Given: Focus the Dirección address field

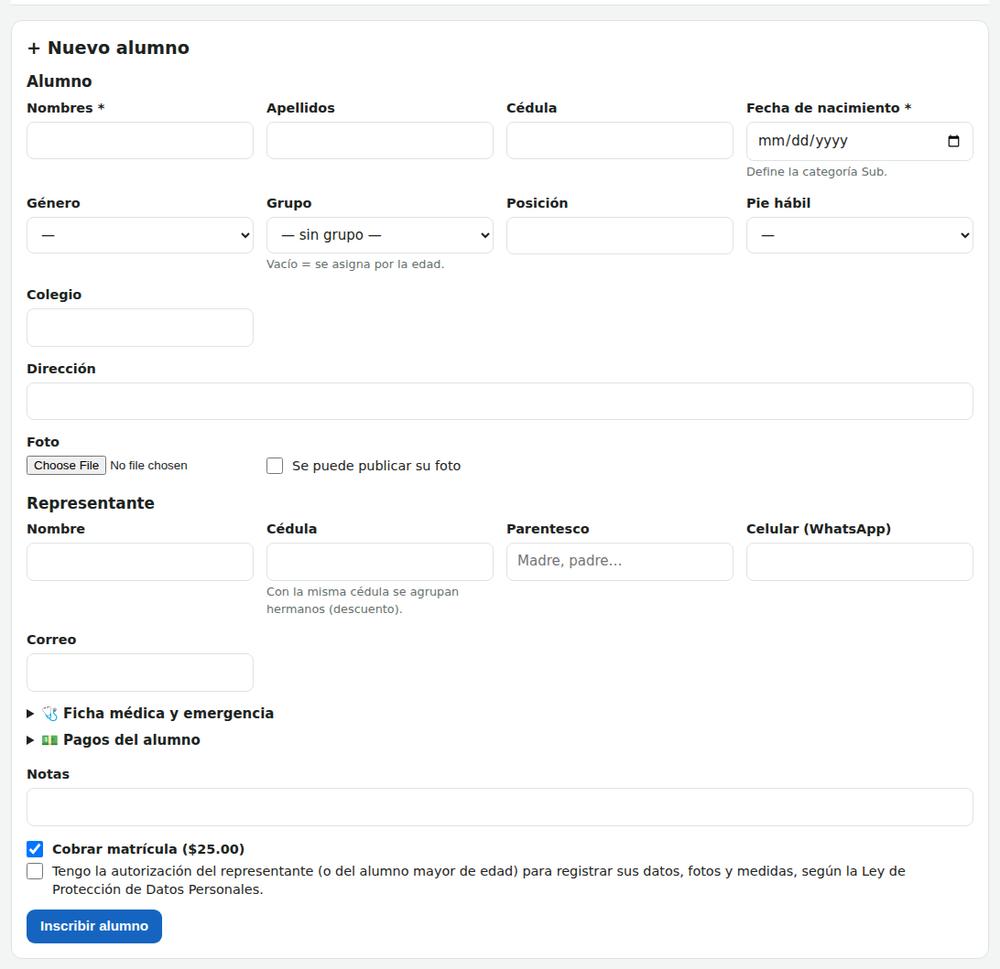Looking at the screenshot, I should tap(500, 401).
